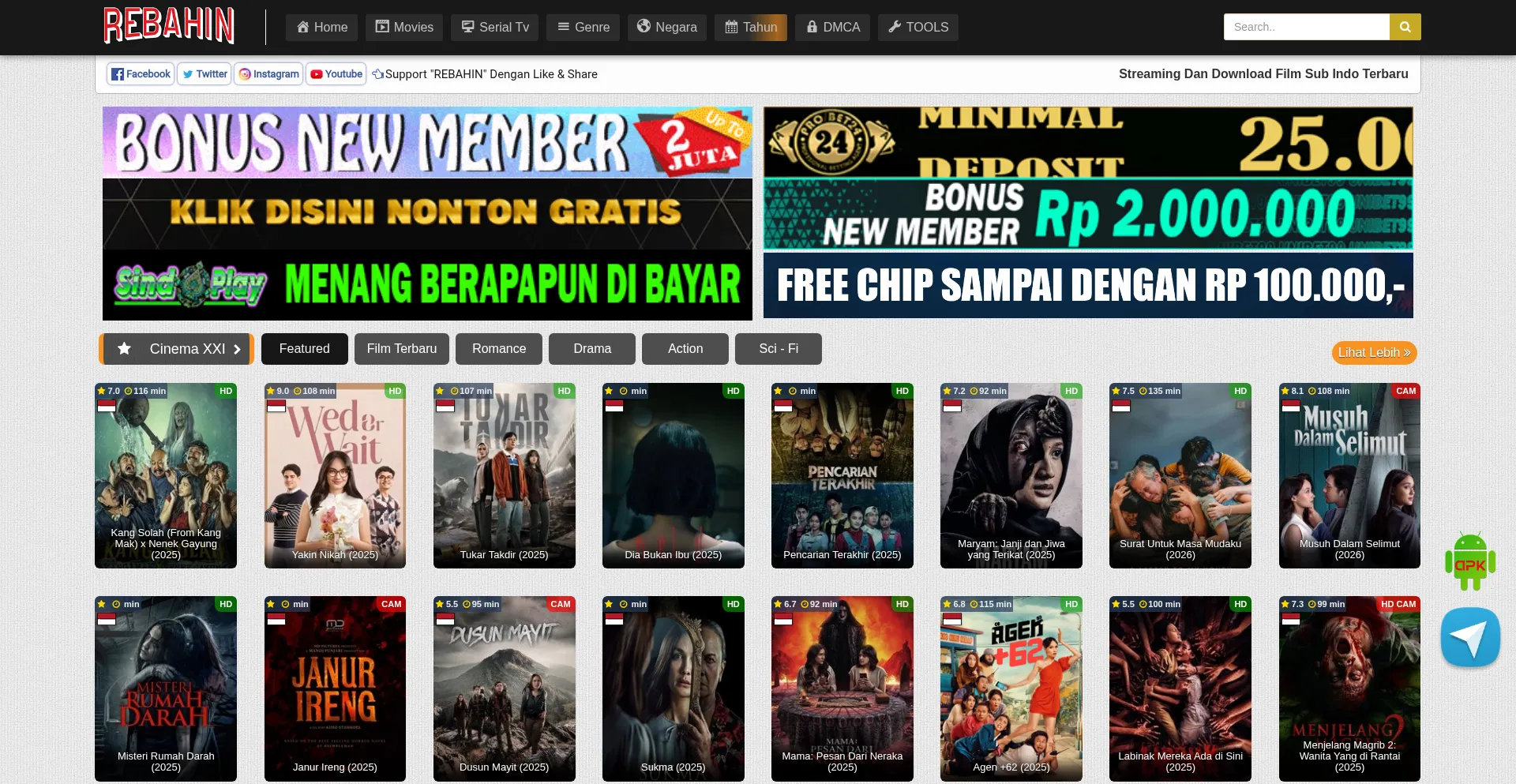1516x784 pixels.
Task: Click the Bonus New Member Rp 2.000.000 banner
Action: [1088, 214]
